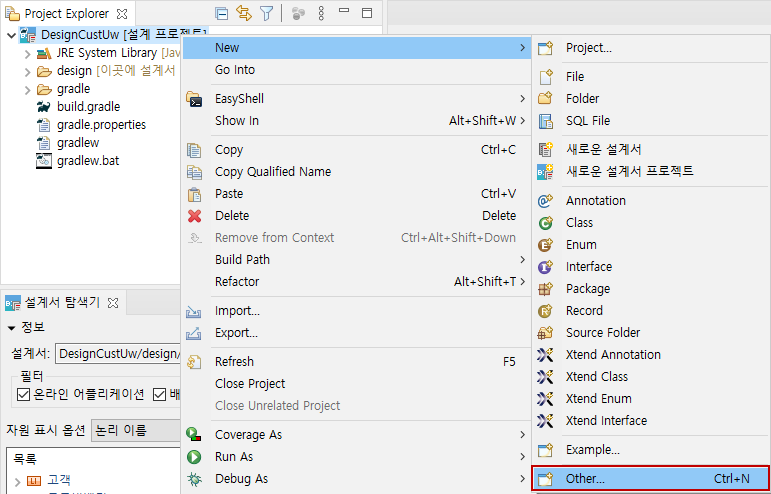Click the Collapse All icon in Project Explorer
The image size is (771, 494).
click(x=222, y=14)
